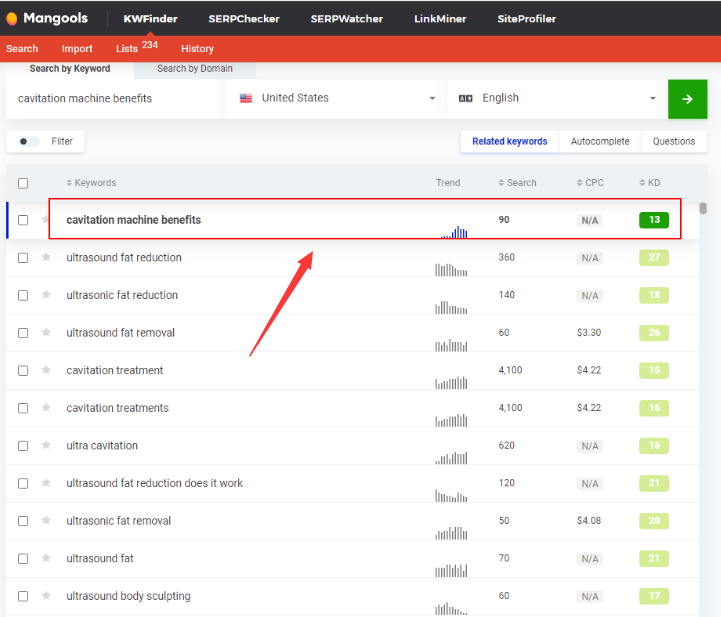Star the 'ultra cavitation' keyword
Screen dimensions: 721x617
pyautogui.click(x=46, y=445)
